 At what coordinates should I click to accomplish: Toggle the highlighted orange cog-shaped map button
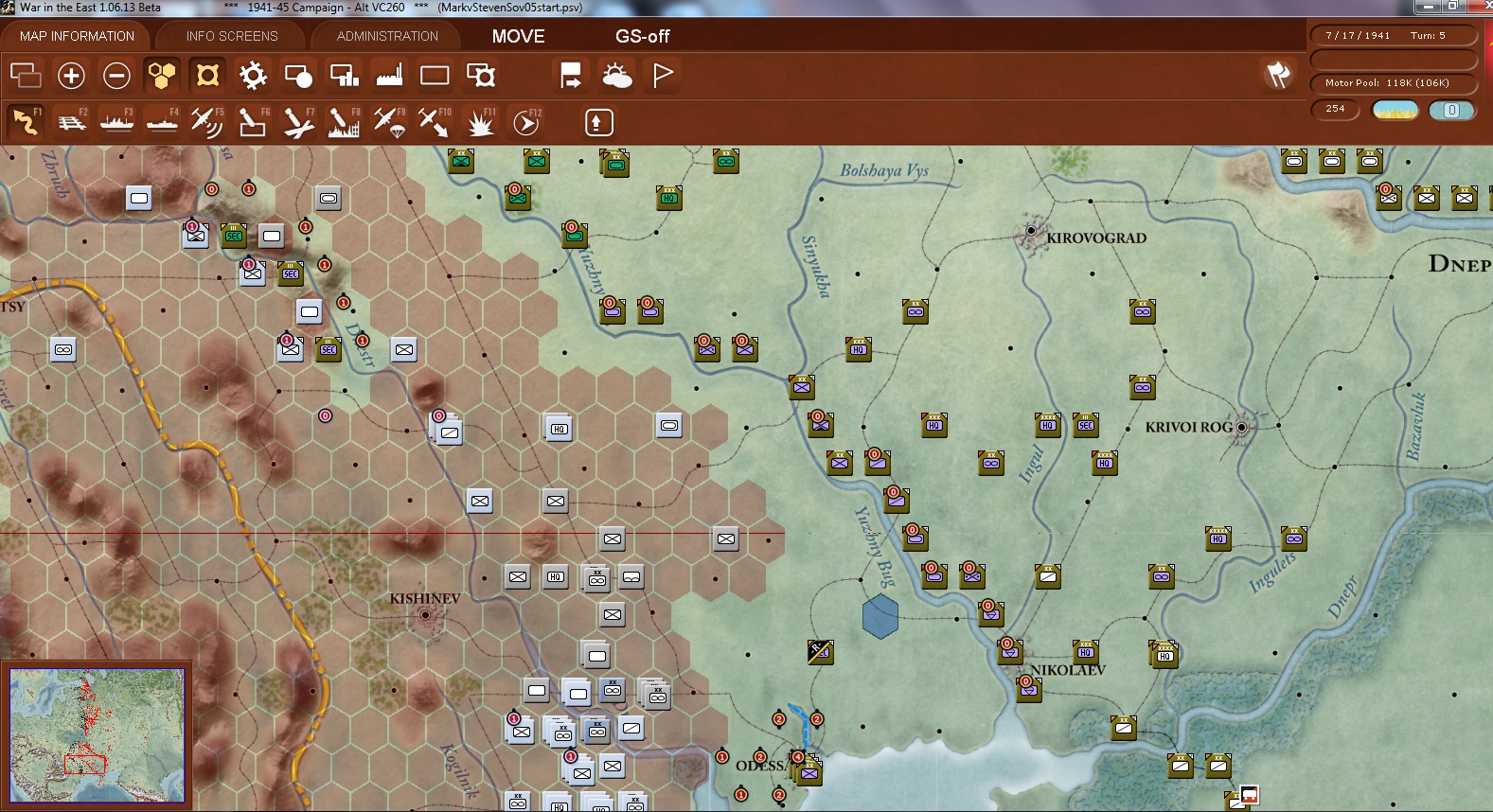click(207, 75)
